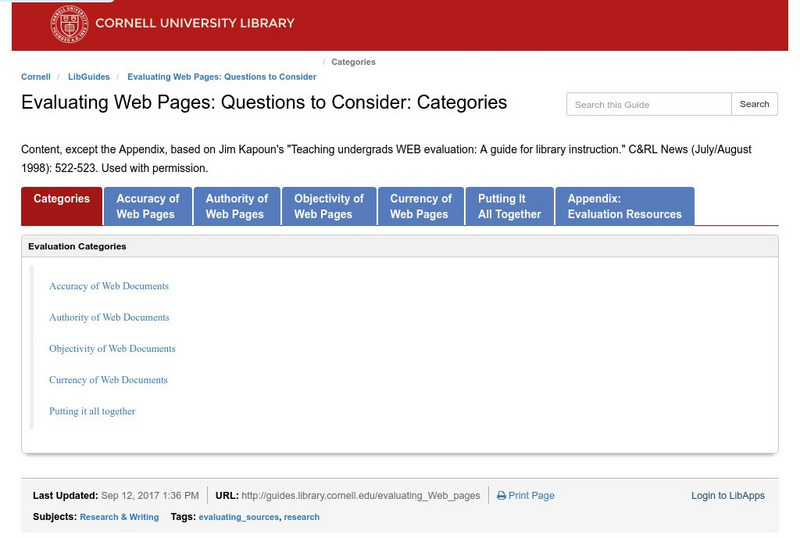This screenshot has width=800, height=538.
Task: Click the Search button
Action: pyautogui.click(x=754, y=104)
